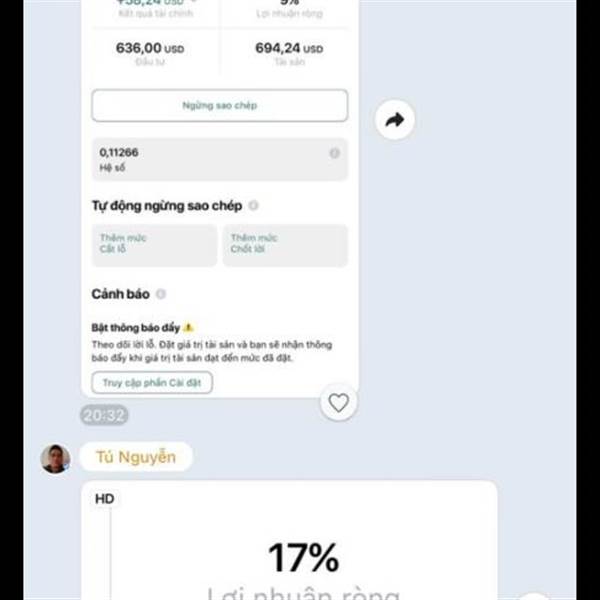Click Truy cập phần Cài đặt button

[x=152, y=383]
